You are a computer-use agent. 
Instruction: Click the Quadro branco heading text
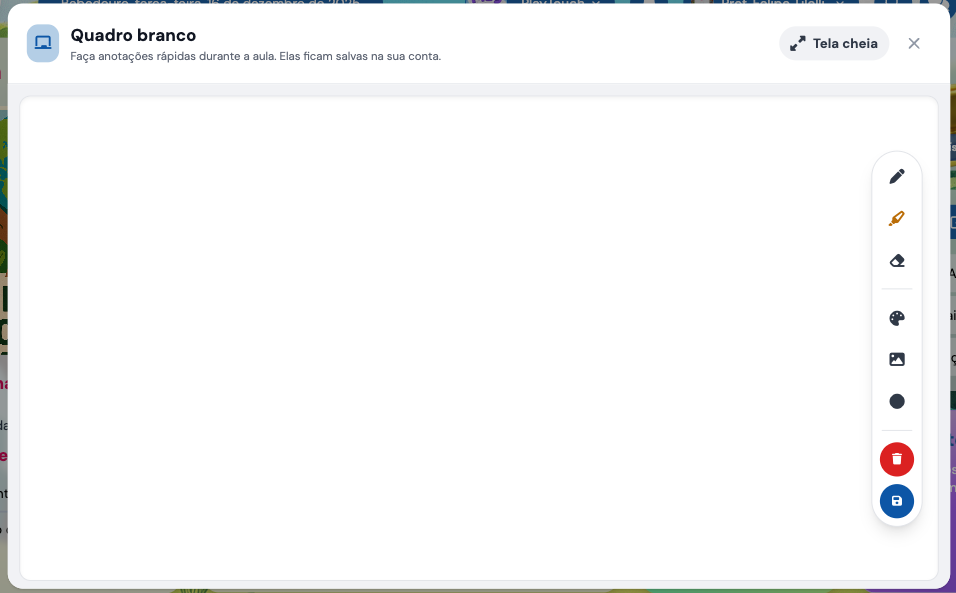click(133, 35)
